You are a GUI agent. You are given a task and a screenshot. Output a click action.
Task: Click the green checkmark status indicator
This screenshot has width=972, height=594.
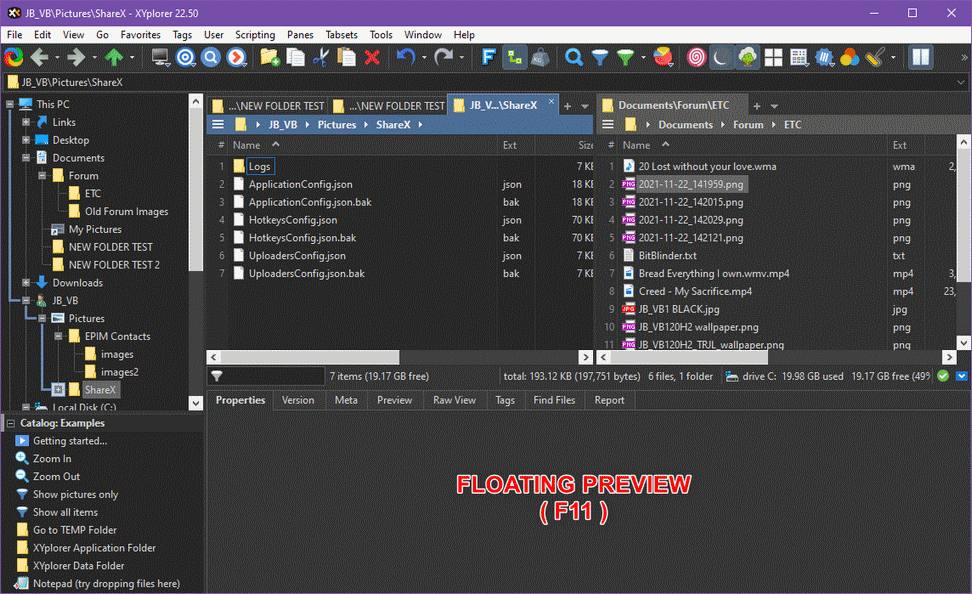943,376
